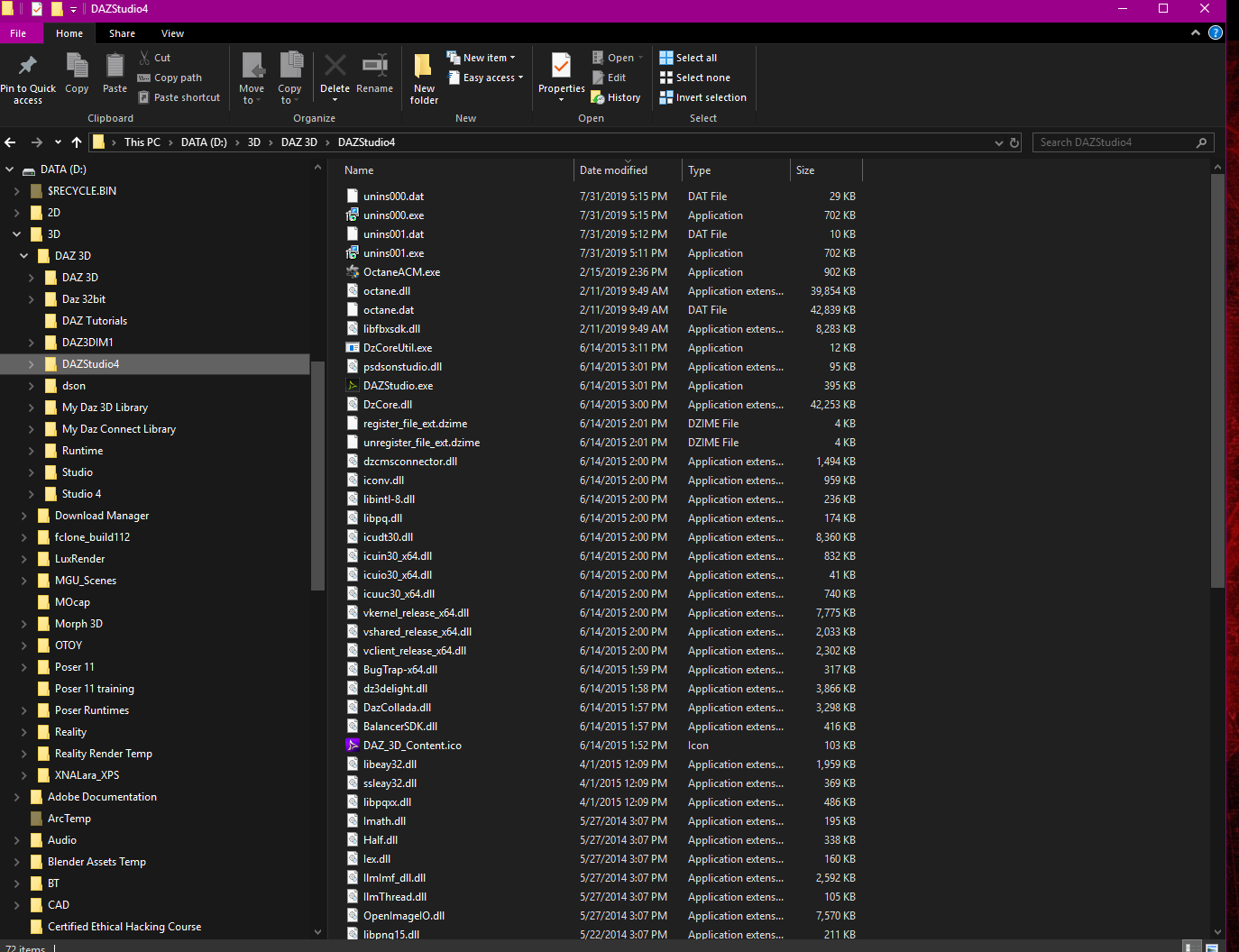Click the Rename icon
The image size is (1239, 952).
point(374,65)
